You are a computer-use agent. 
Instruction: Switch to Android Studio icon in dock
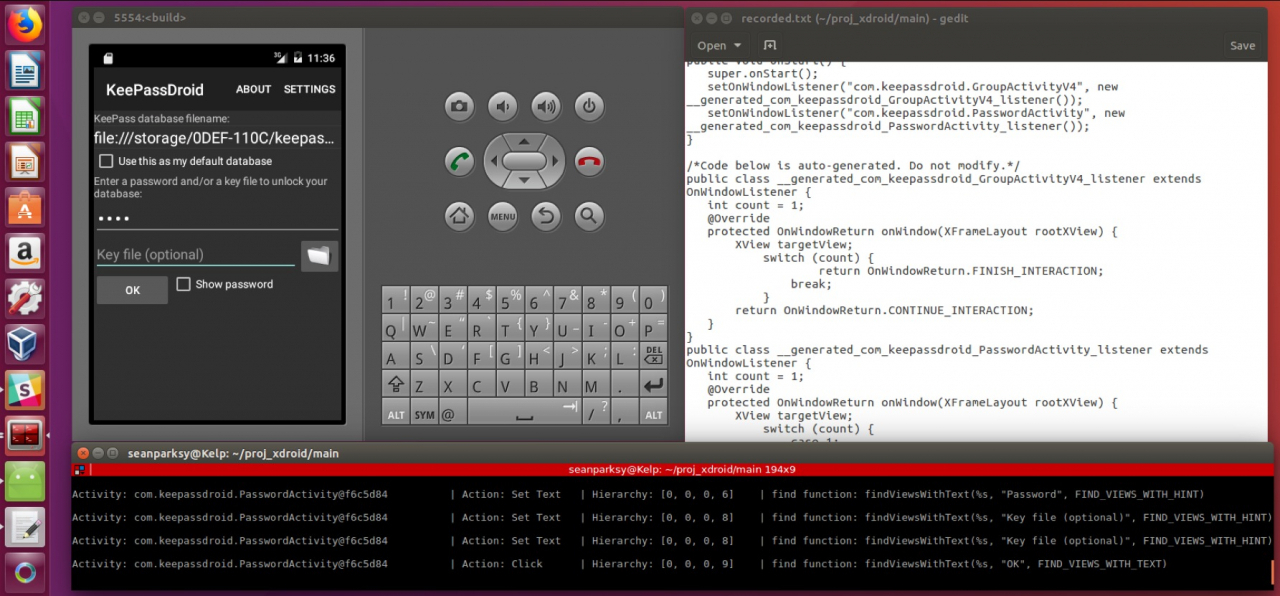click(25, 481)
